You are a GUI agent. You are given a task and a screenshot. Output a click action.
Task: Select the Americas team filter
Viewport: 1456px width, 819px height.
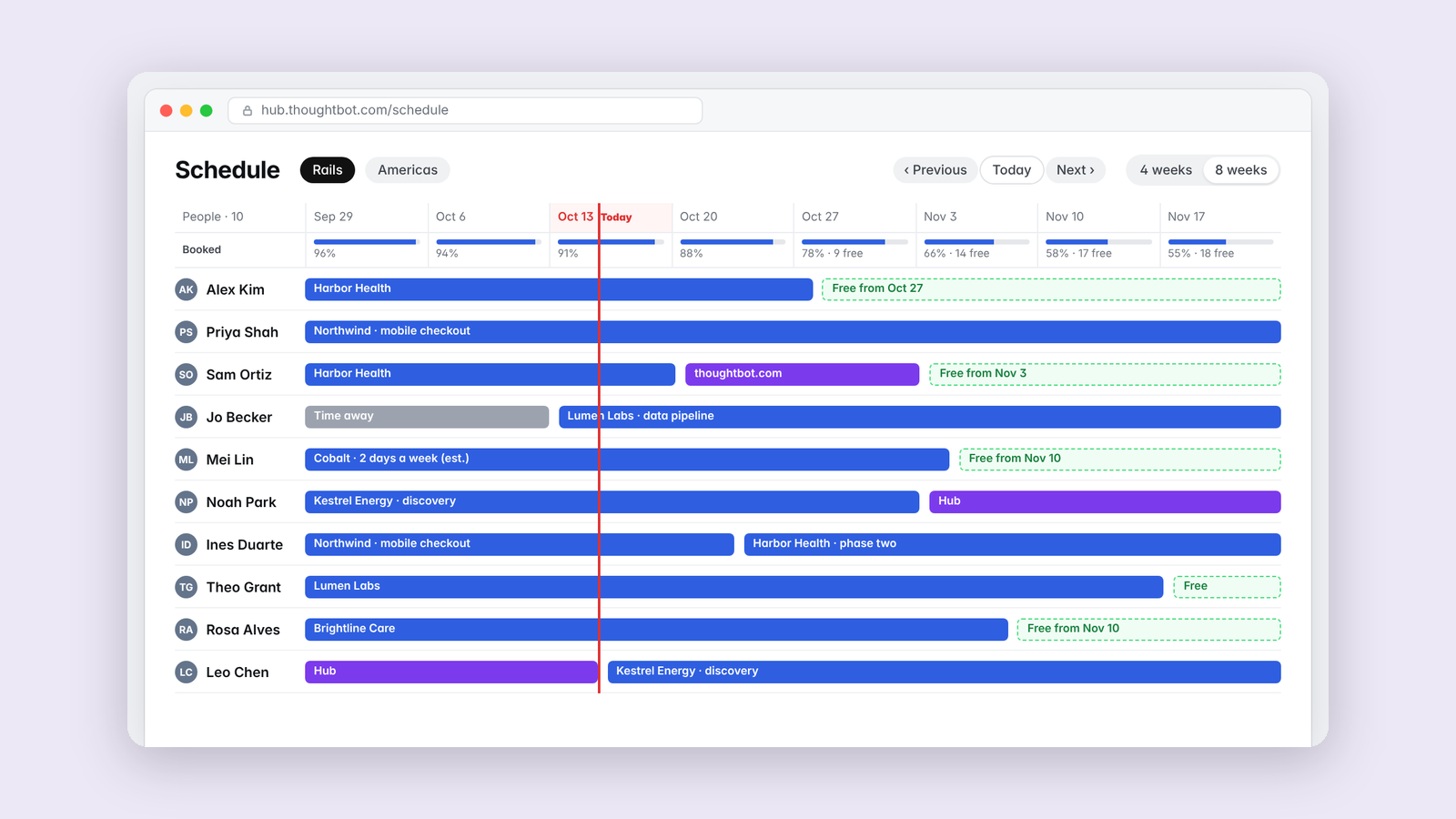point(408,170)
